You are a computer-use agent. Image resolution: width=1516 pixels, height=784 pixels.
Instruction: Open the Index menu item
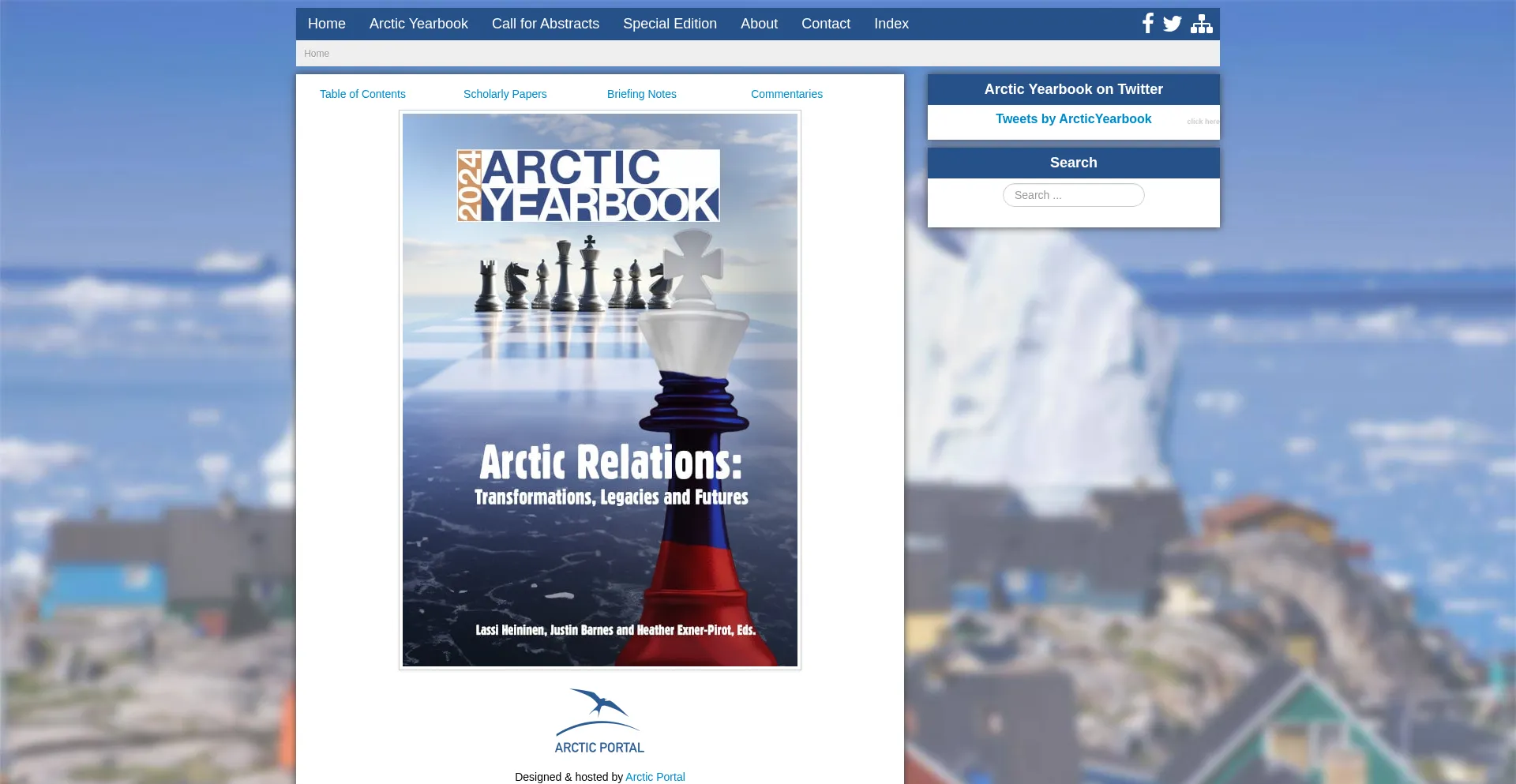pyautogui.click(x=891, y=24)
